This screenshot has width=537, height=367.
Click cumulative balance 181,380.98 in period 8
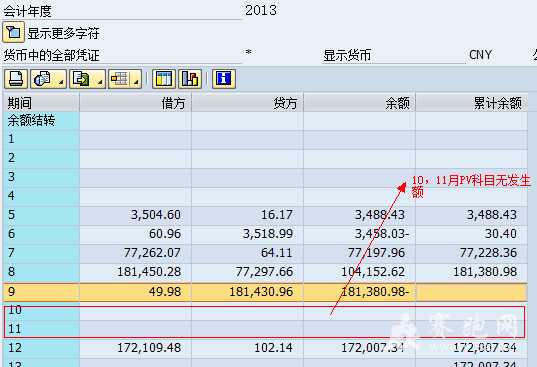(485, 272)
